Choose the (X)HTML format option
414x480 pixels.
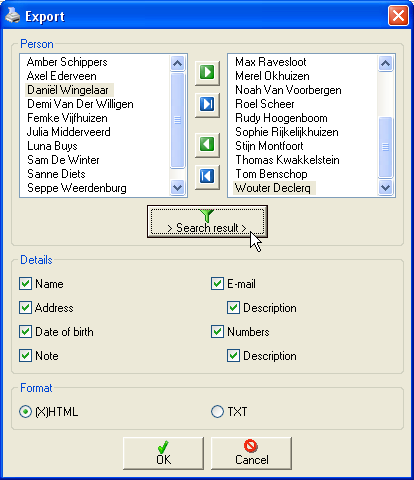tap(25, 412)
